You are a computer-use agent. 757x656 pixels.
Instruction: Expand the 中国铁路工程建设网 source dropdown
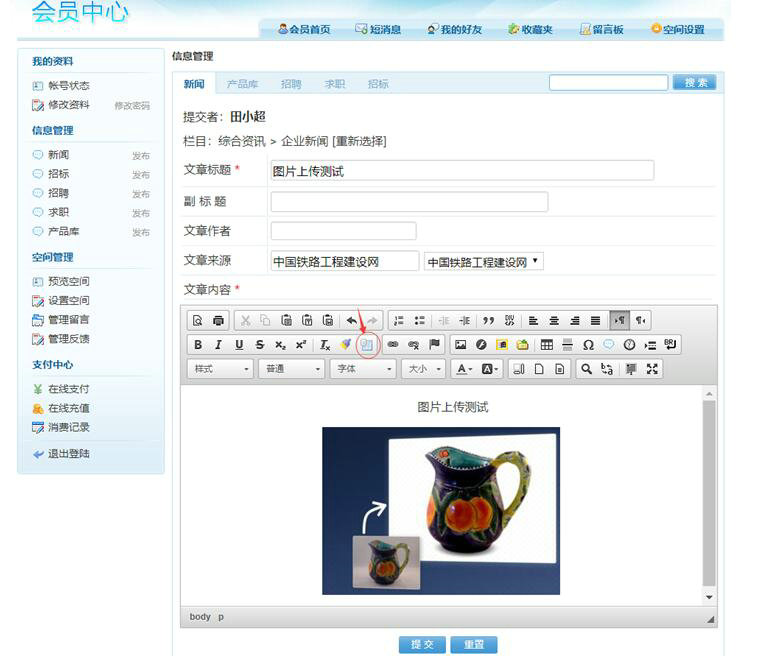click(x=483, y=262)
